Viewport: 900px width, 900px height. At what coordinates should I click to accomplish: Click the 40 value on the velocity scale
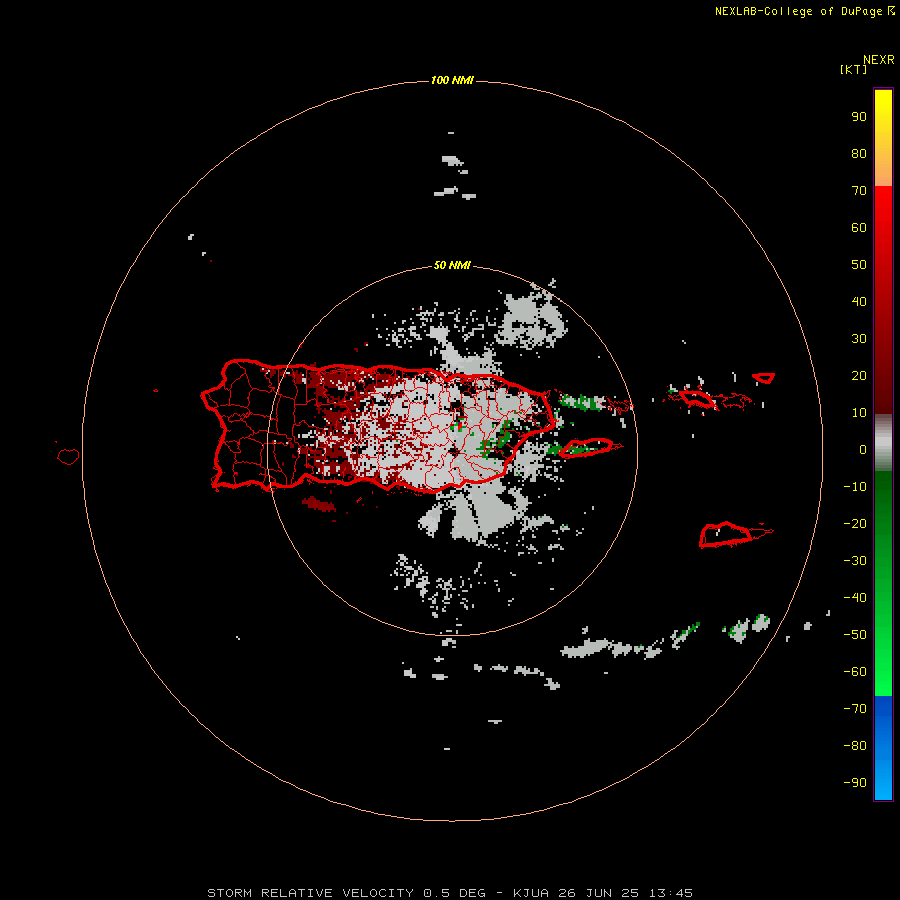859,301
